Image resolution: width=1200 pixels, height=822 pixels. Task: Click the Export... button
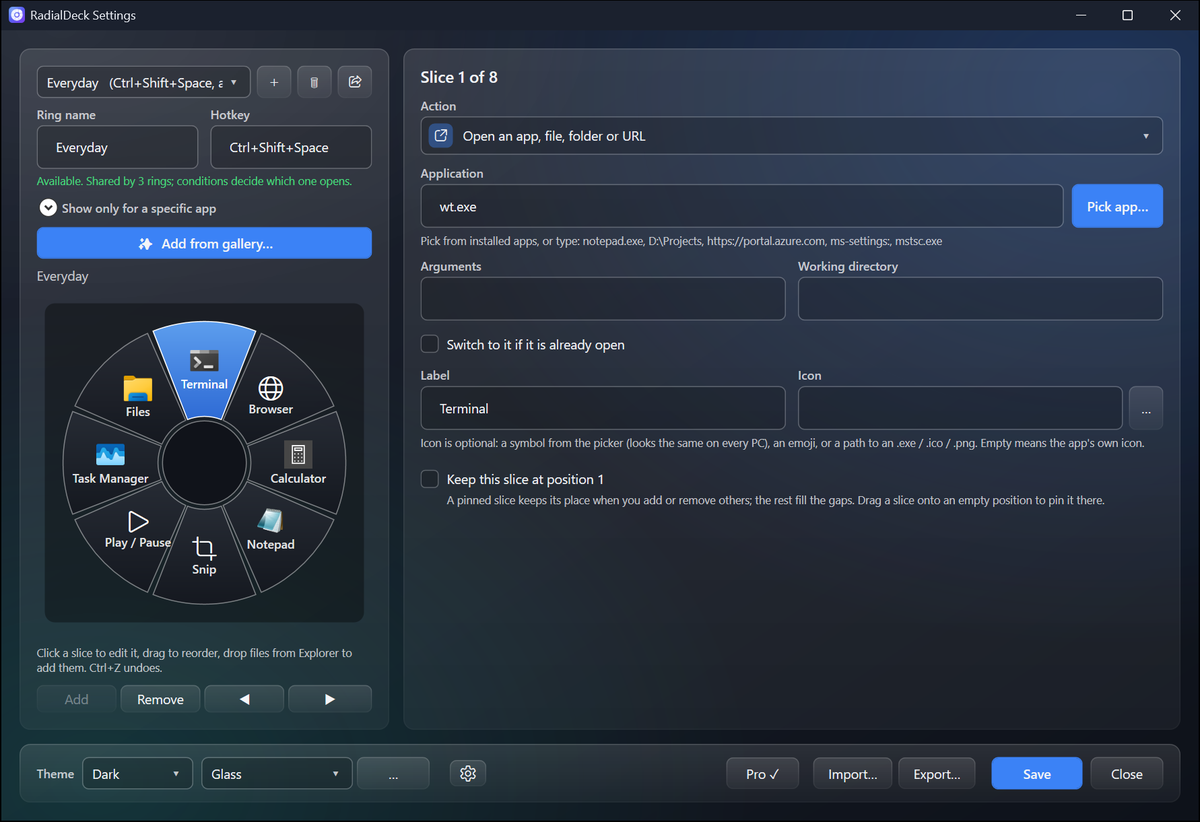point(937,774)
